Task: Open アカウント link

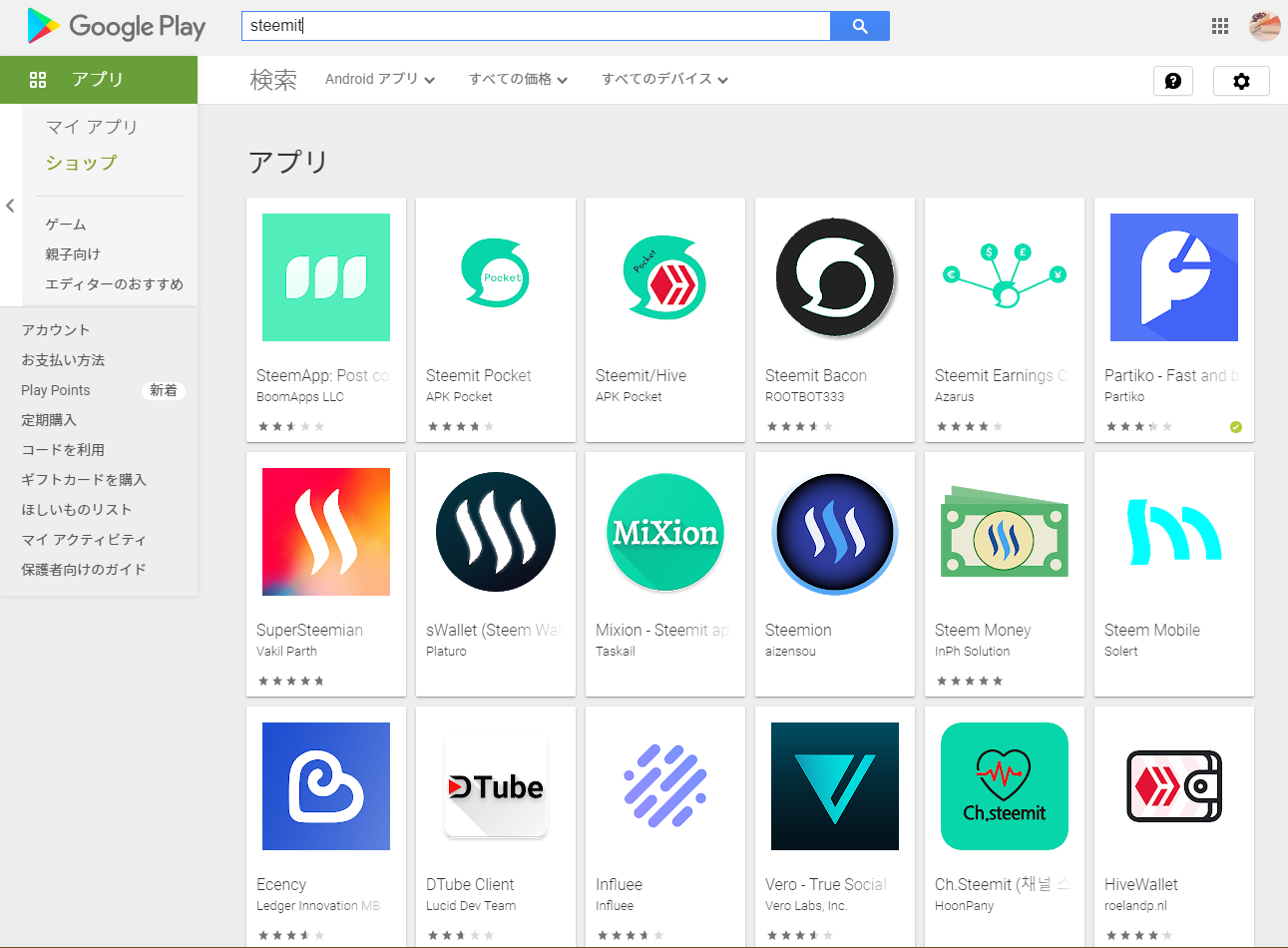Action: click(56, 330)
